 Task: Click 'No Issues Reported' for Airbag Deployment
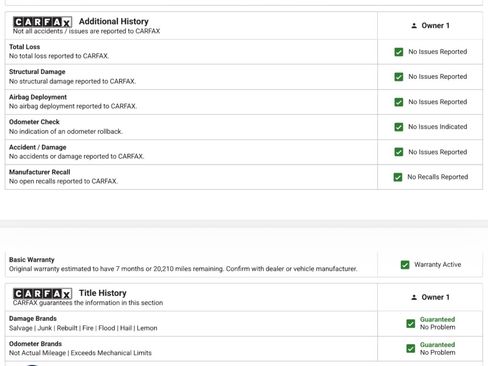click(438, 102)
